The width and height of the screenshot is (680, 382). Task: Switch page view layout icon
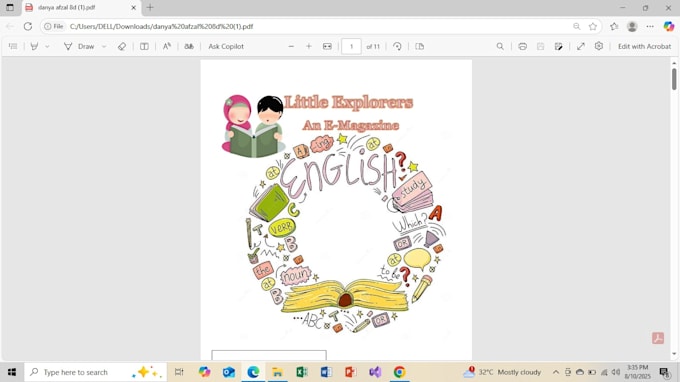coord(419,46)
